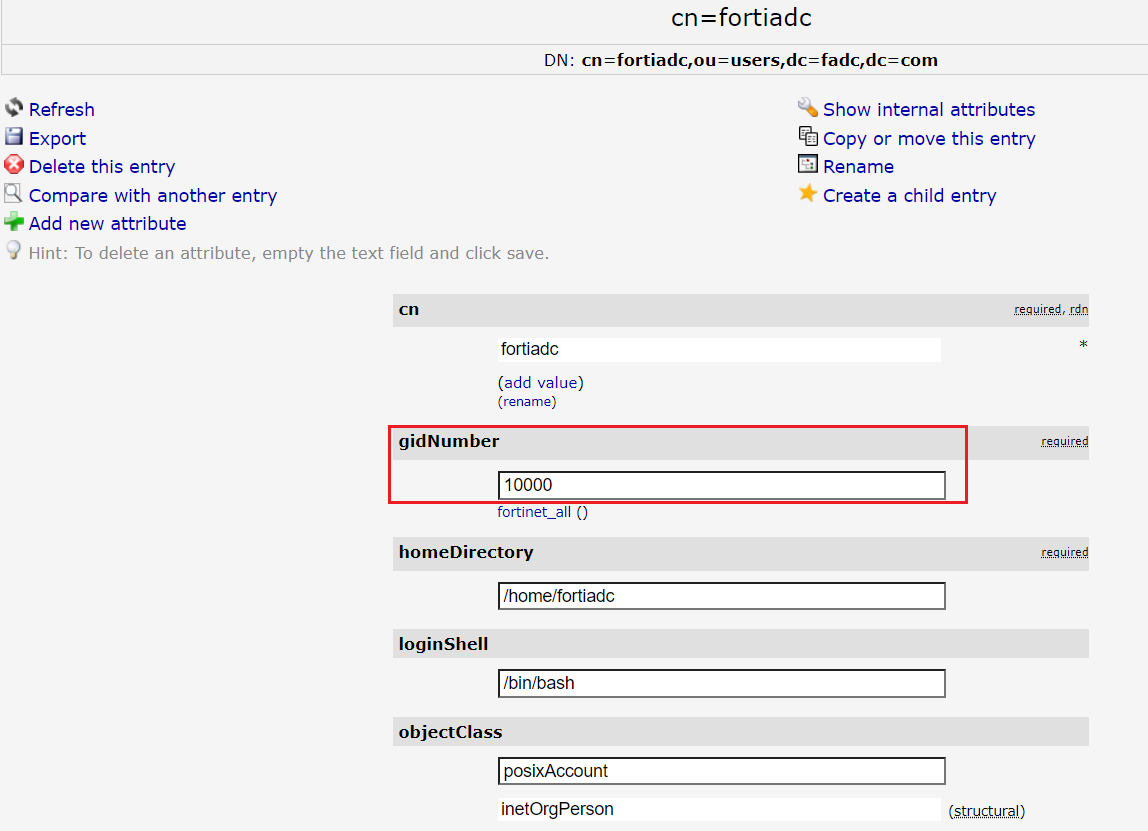Click the wrench icon for internal attributes

point(807,107)
